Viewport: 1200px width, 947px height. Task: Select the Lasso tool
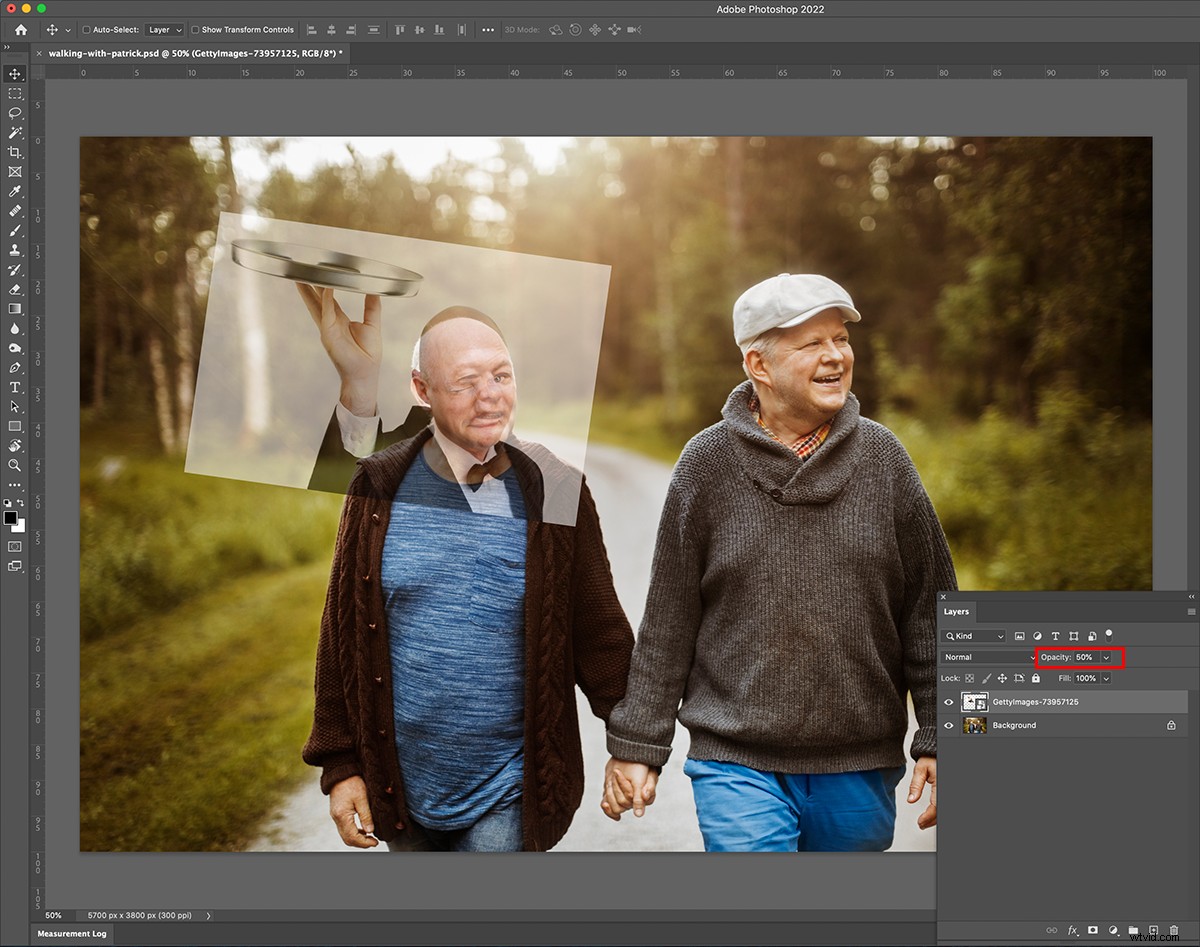point(15,114)
